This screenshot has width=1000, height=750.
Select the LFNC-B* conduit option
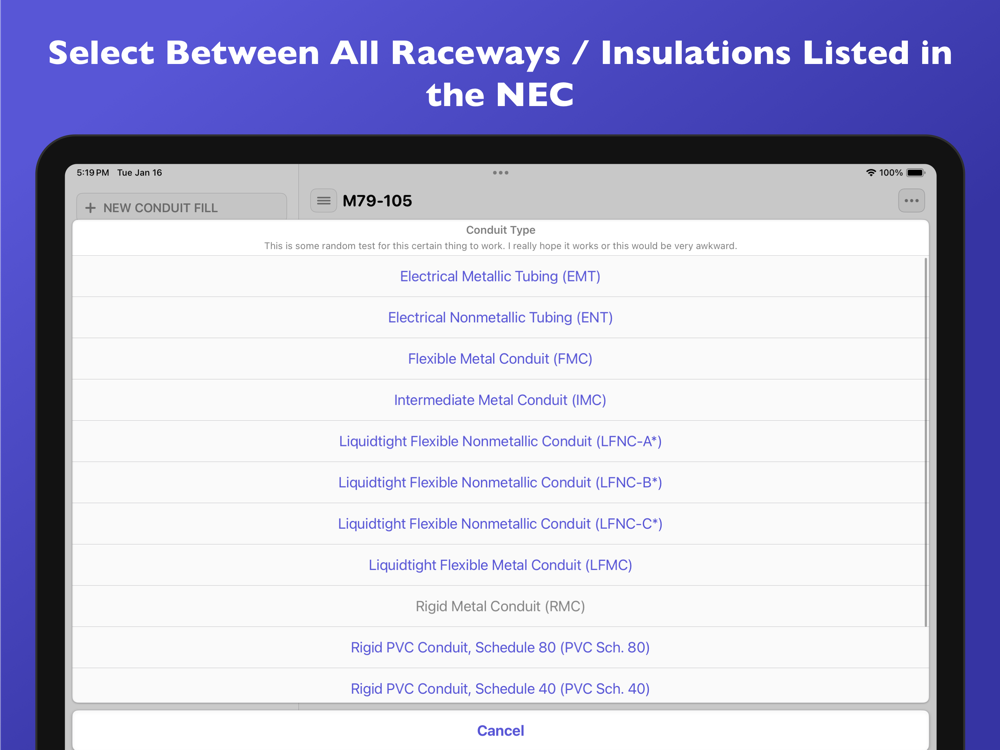tap(500, 483)
